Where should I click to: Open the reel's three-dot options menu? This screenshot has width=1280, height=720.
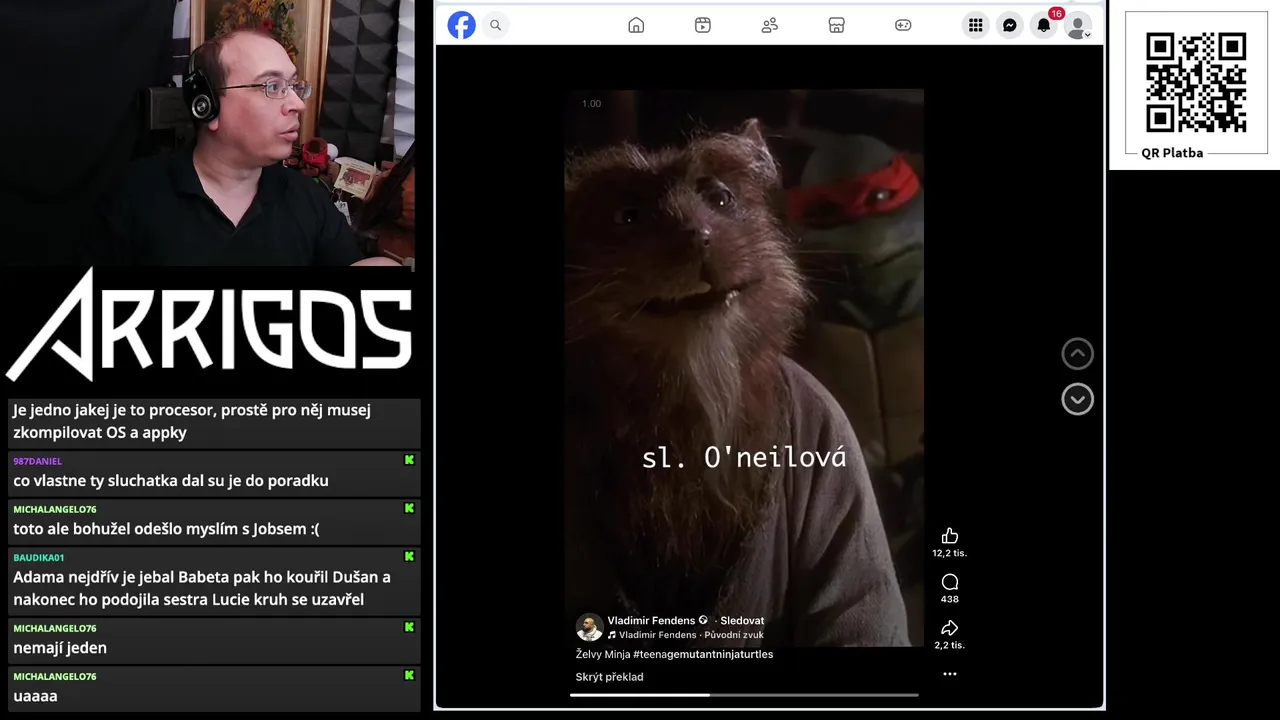(x=950, y=674)
